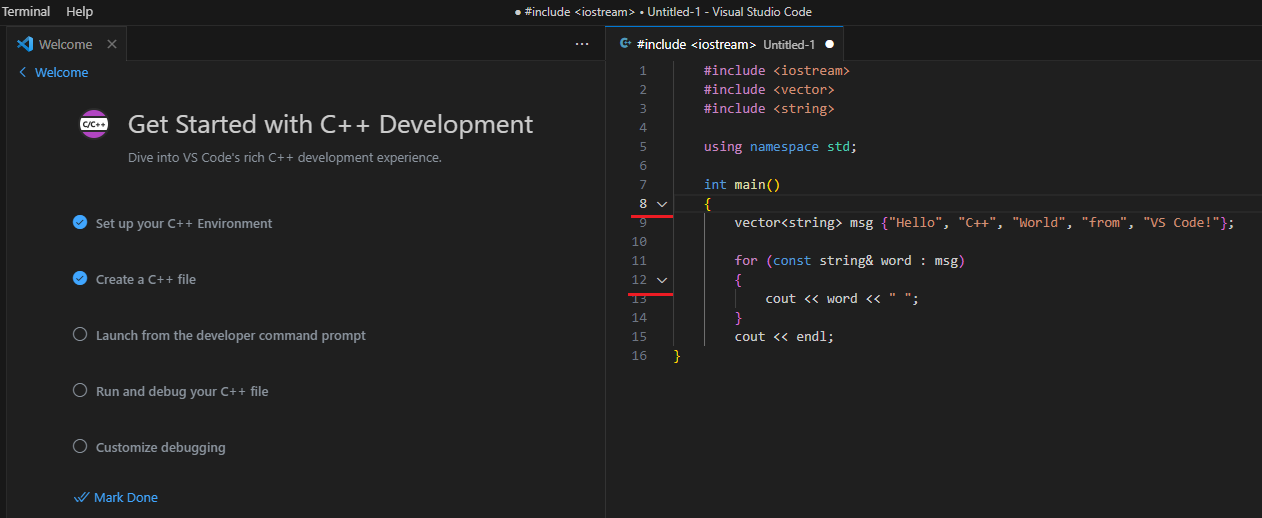This screenshot has height=518, width=1262.
Task: Click the C/C++ extension logo icon
Action: click(x=94, y=124)
